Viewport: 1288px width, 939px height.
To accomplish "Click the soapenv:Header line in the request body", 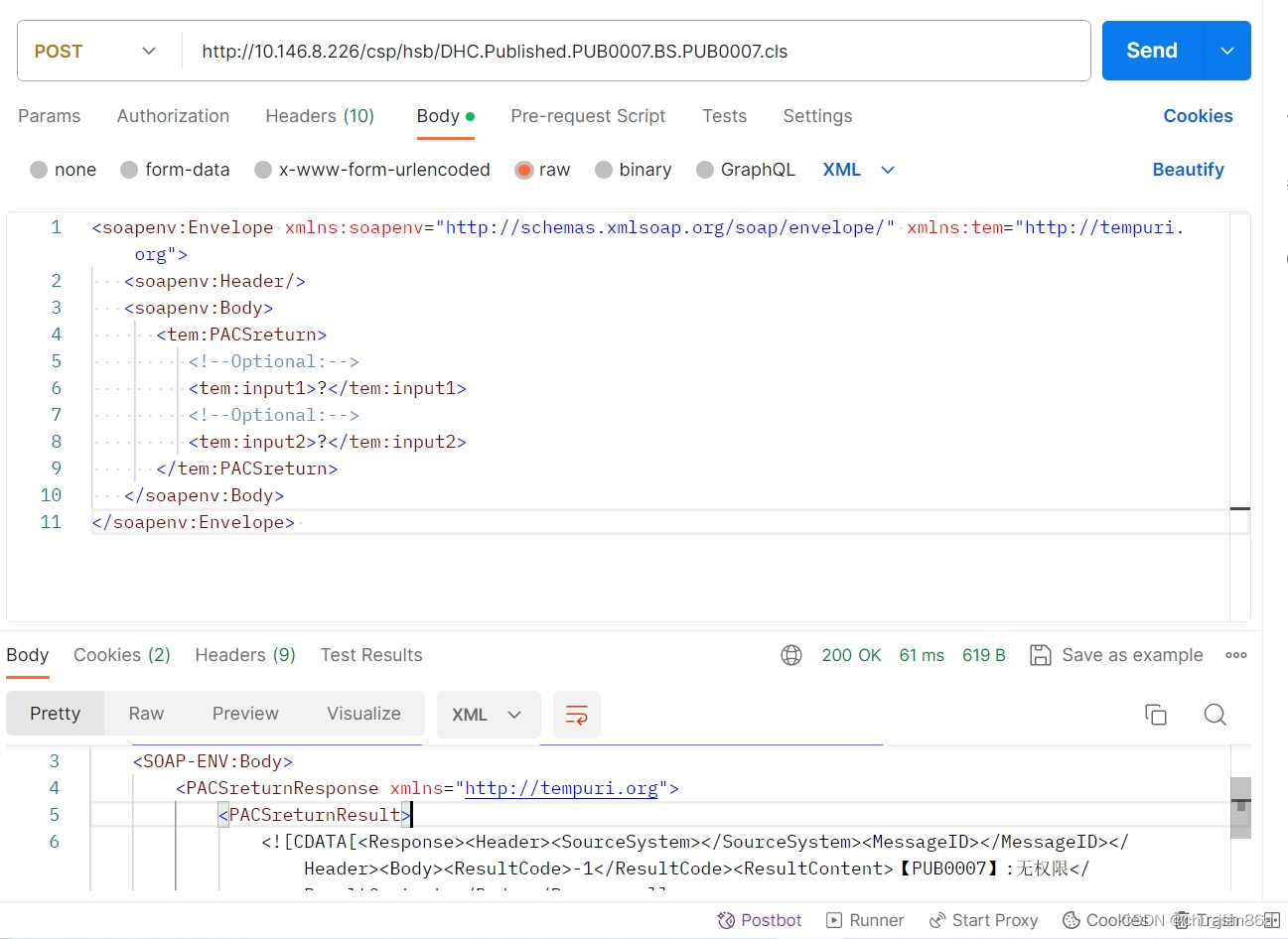I will 215,281.
